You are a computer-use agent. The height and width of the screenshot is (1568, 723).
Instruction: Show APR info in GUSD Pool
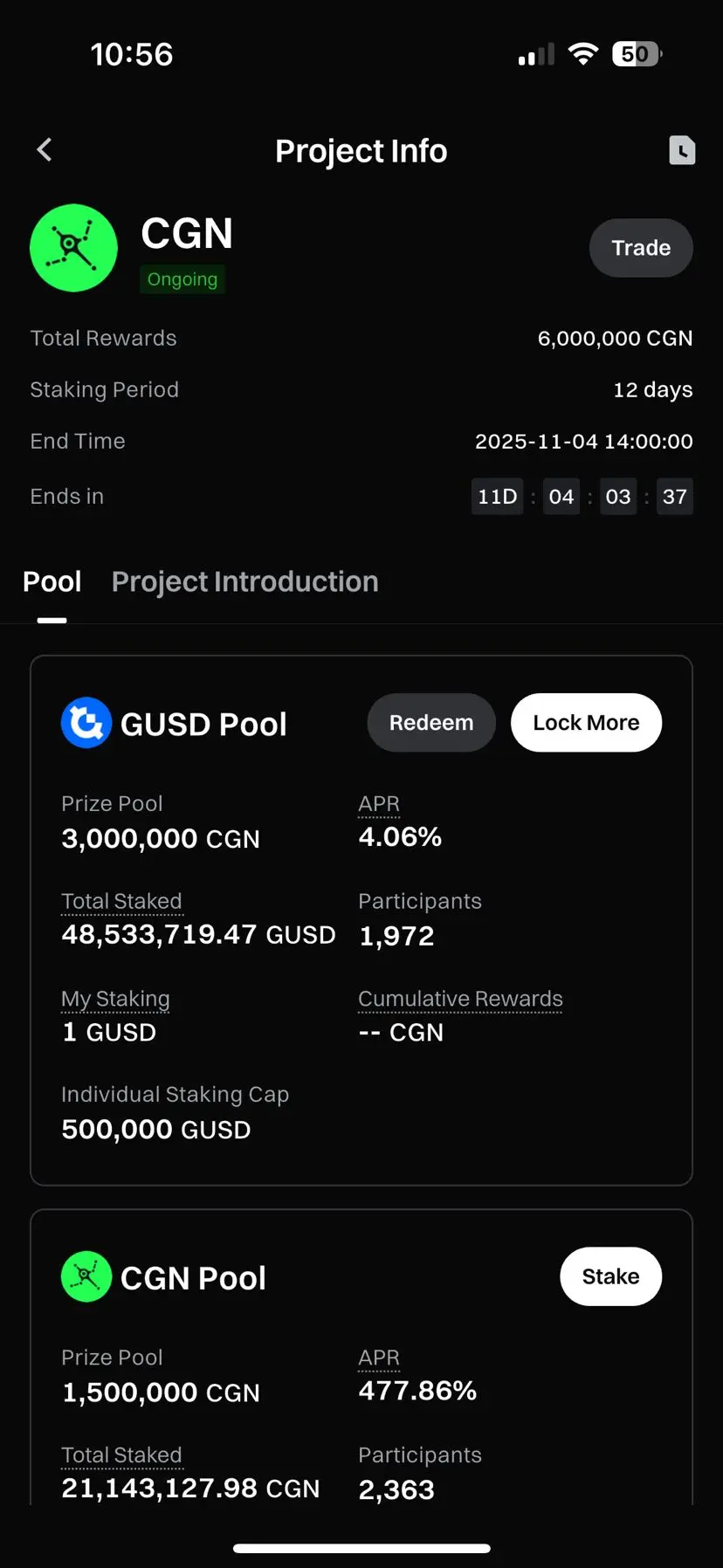[x=379, y=804]
